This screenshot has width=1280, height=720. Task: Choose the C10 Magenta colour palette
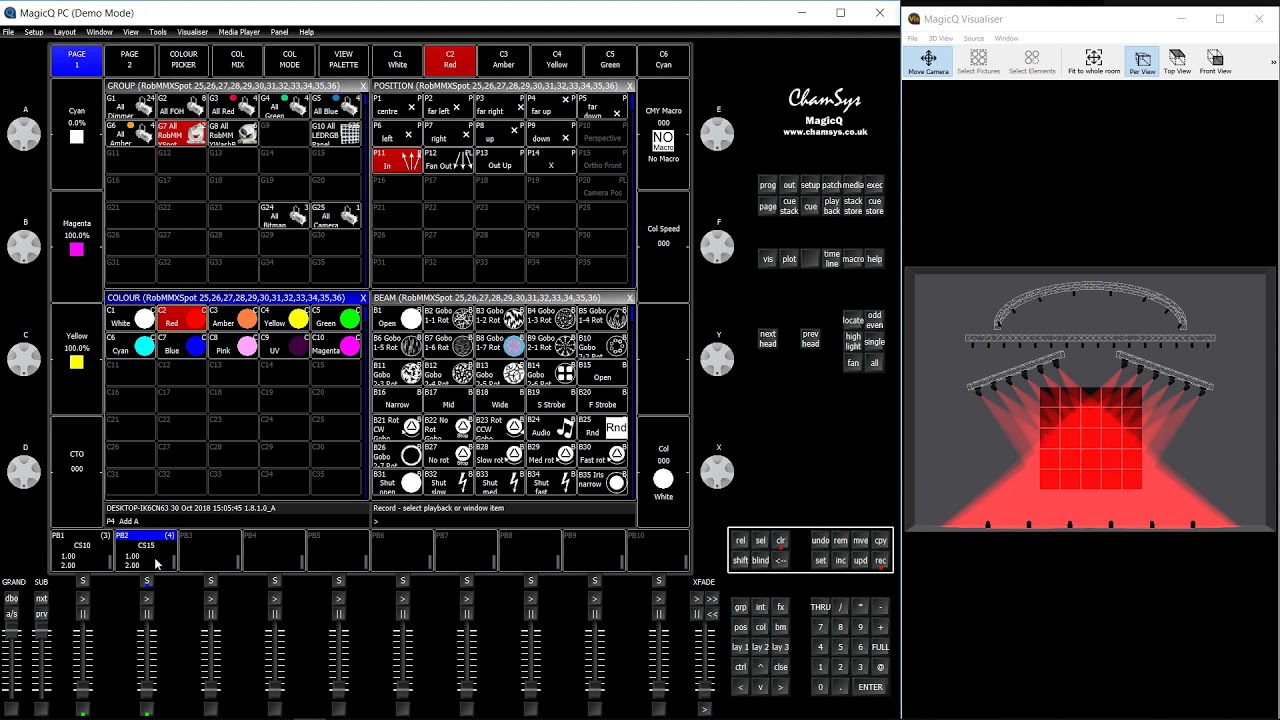(336, 345)
